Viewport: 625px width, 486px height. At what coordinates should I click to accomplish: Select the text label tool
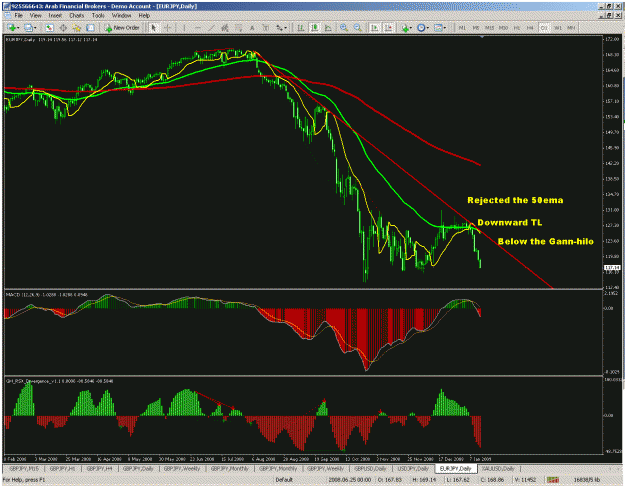tap(265, 28)
